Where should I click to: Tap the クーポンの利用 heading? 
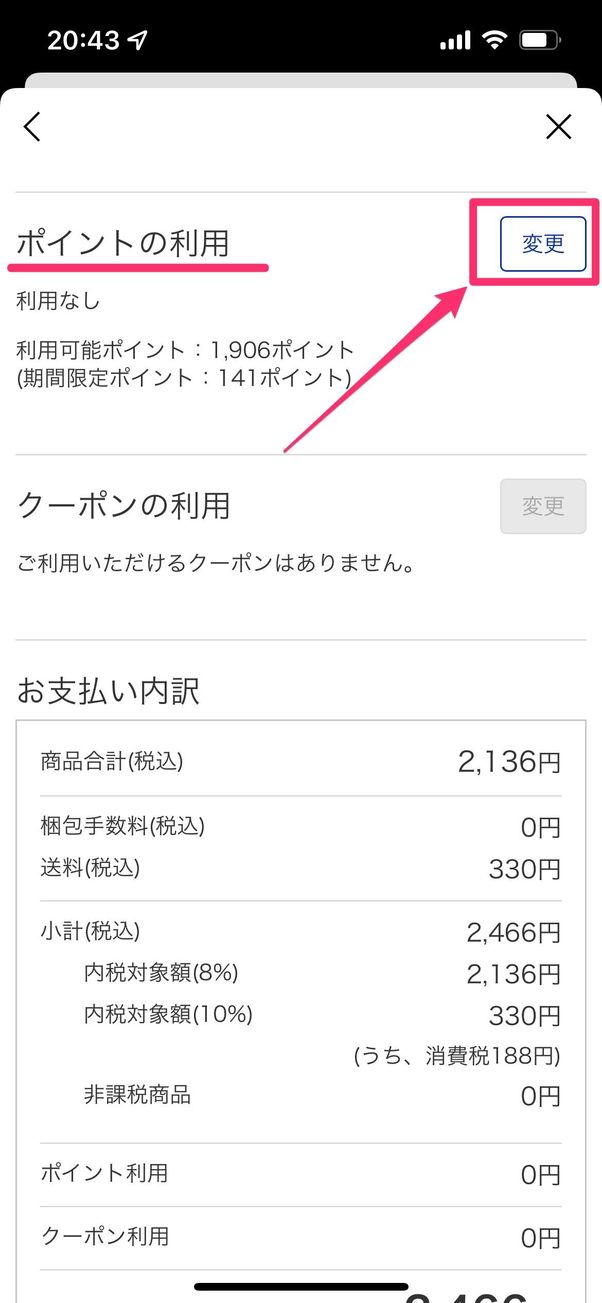123,506
